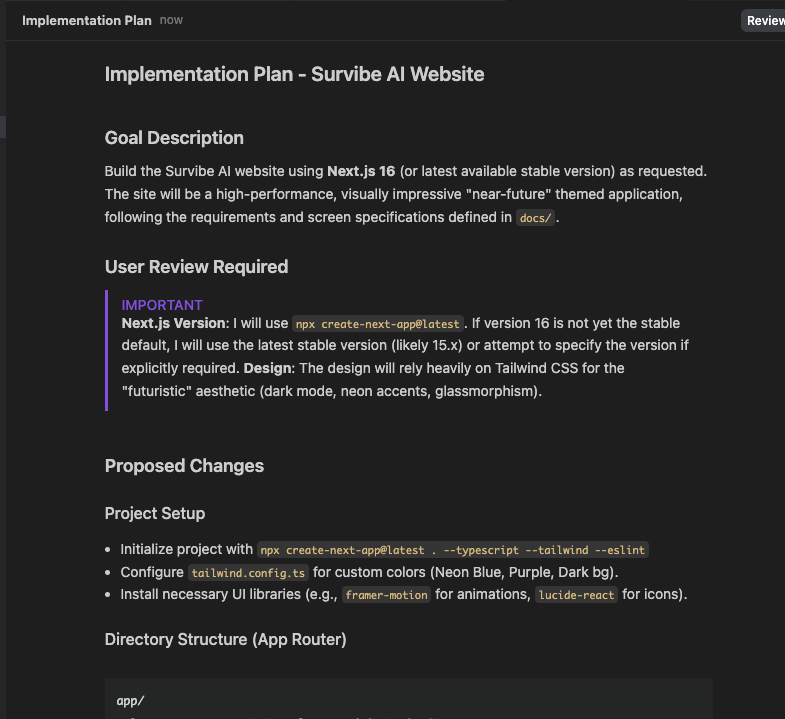Click the main Survibe AI Website title
The height and width of the screenshot is (719, 785).
(x=294, y=74)
